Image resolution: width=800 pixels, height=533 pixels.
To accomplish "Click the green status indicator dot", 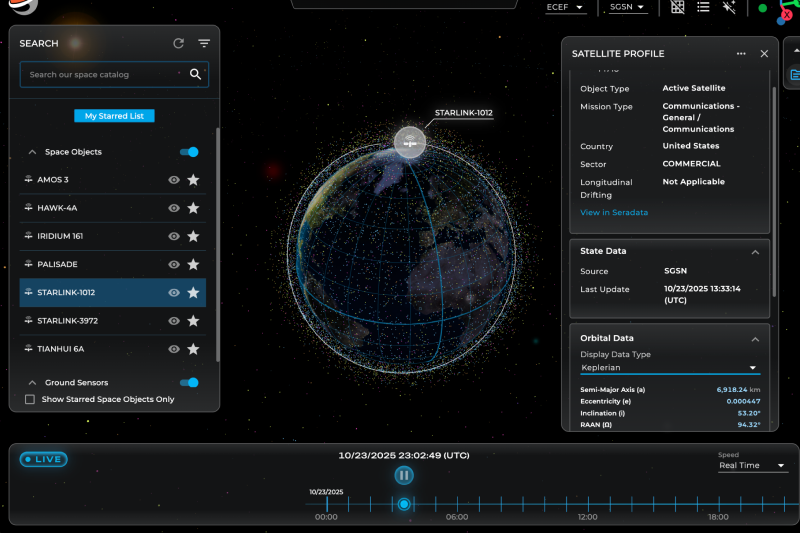I will coord(762,8).
